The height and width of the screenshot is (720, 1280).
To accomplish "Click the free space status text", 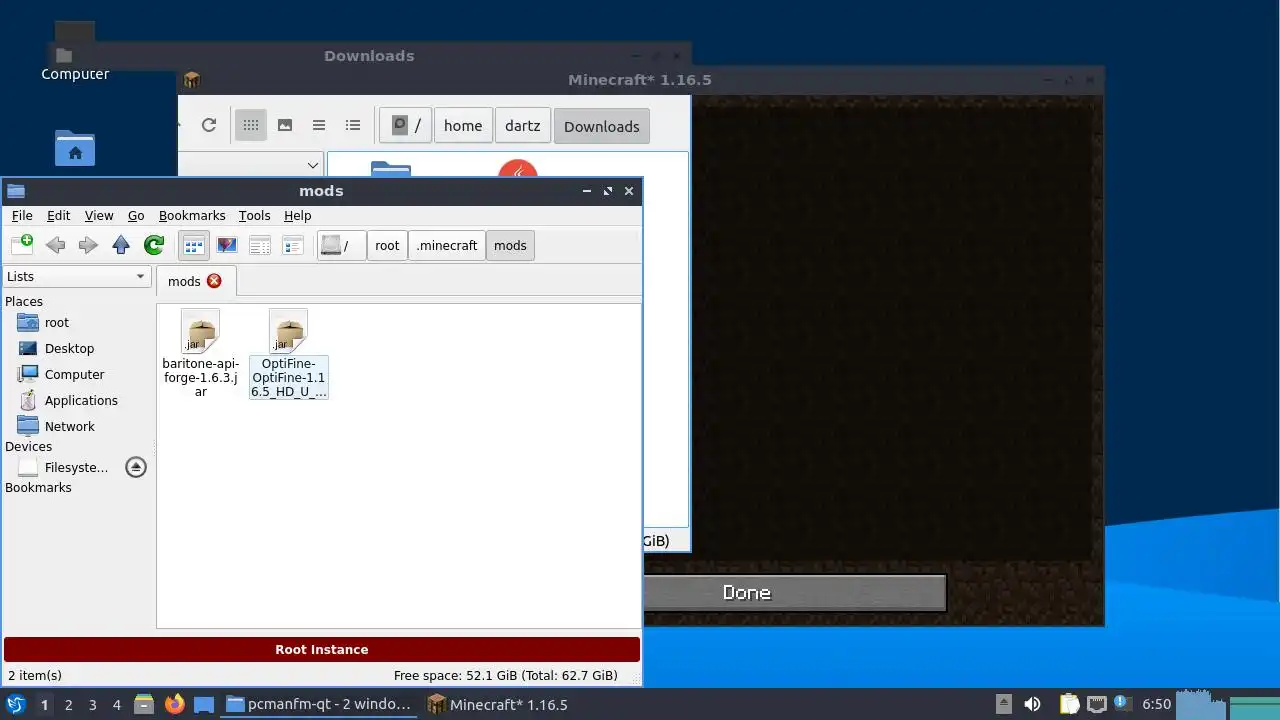I will (505, 675).
